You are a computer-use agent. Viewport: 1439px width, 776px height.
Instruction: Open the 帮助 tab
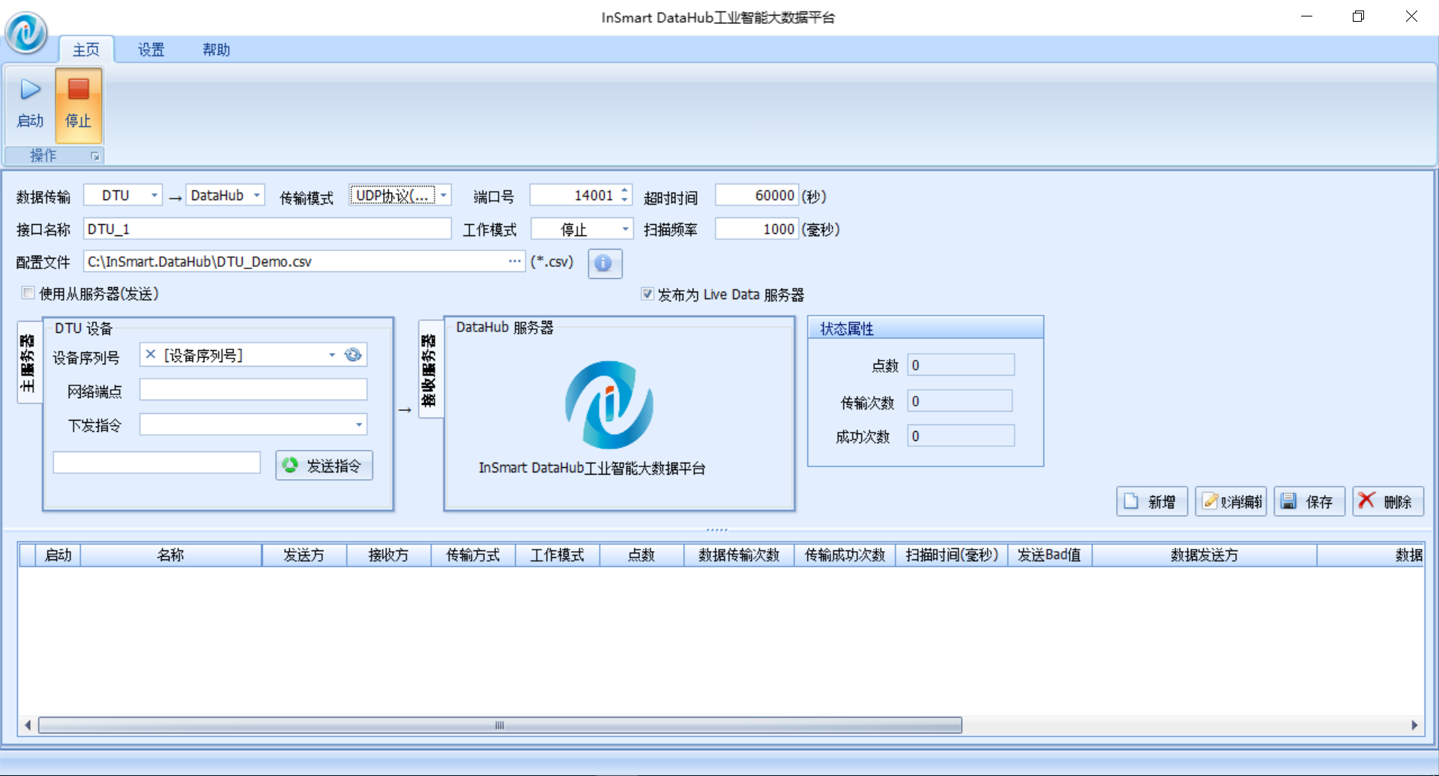click(216, 50)
